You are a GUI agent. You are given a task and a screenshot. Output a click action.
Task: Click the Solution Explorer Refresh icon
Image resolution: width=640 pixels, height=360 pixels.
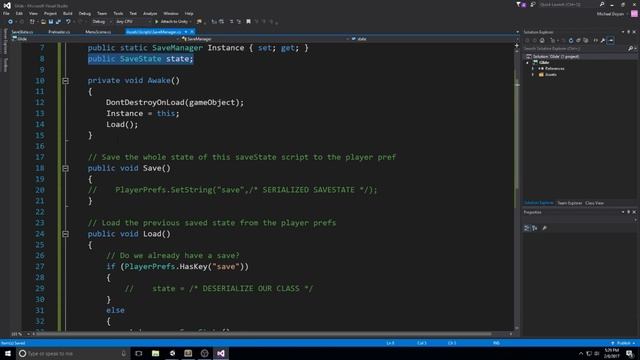pyautogui.click(x=571, y=40)
